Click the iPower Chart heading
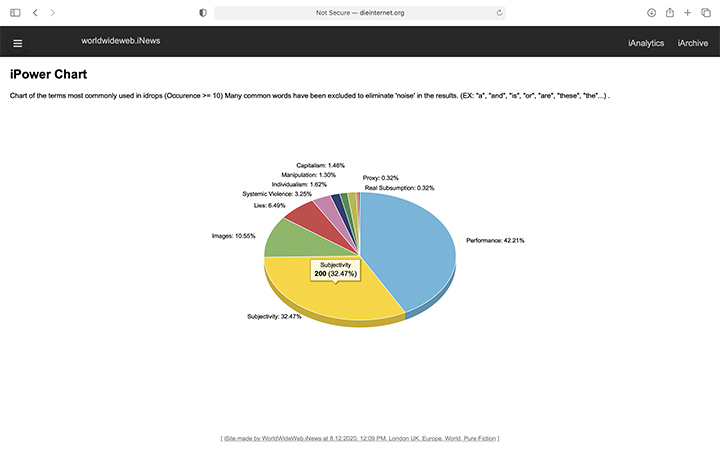The width and height of the screenshot is (720, 450). 48,74
